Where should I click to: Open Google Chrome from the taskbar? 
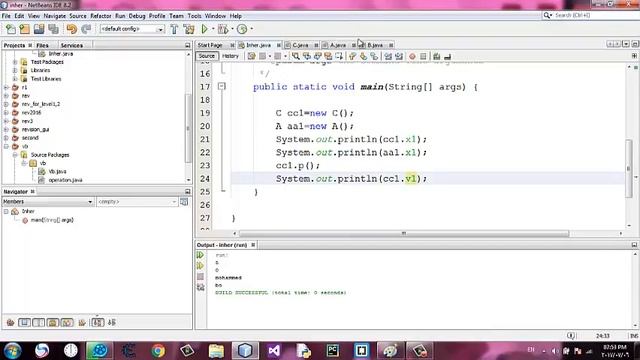click(x=158, y=351)
